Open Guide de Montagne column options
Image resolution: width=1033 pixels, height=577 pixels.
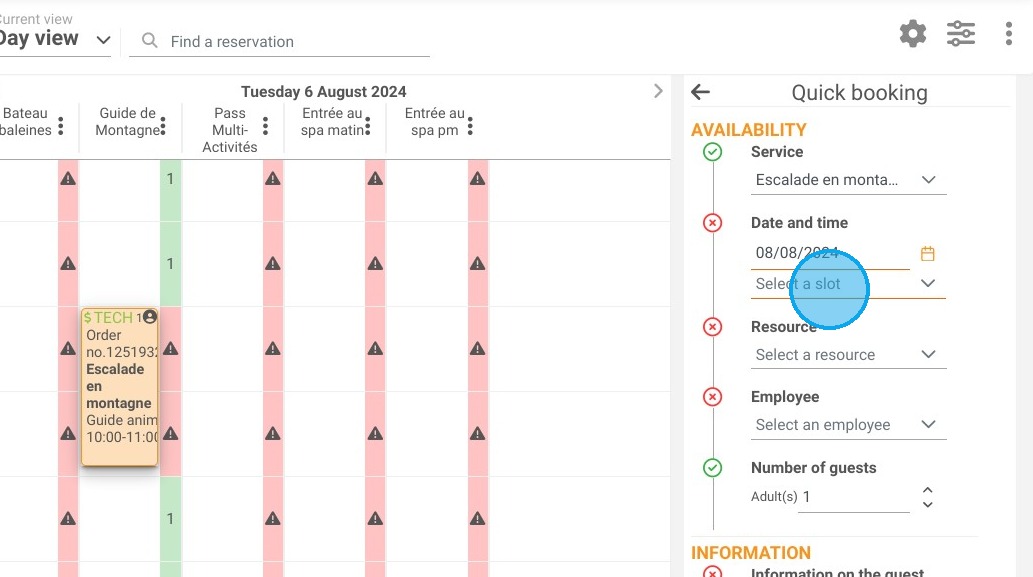pos(163,126)
